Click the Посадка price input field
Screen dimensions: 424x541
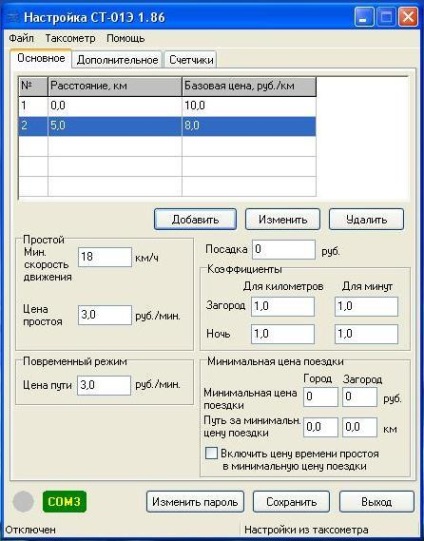284,249
